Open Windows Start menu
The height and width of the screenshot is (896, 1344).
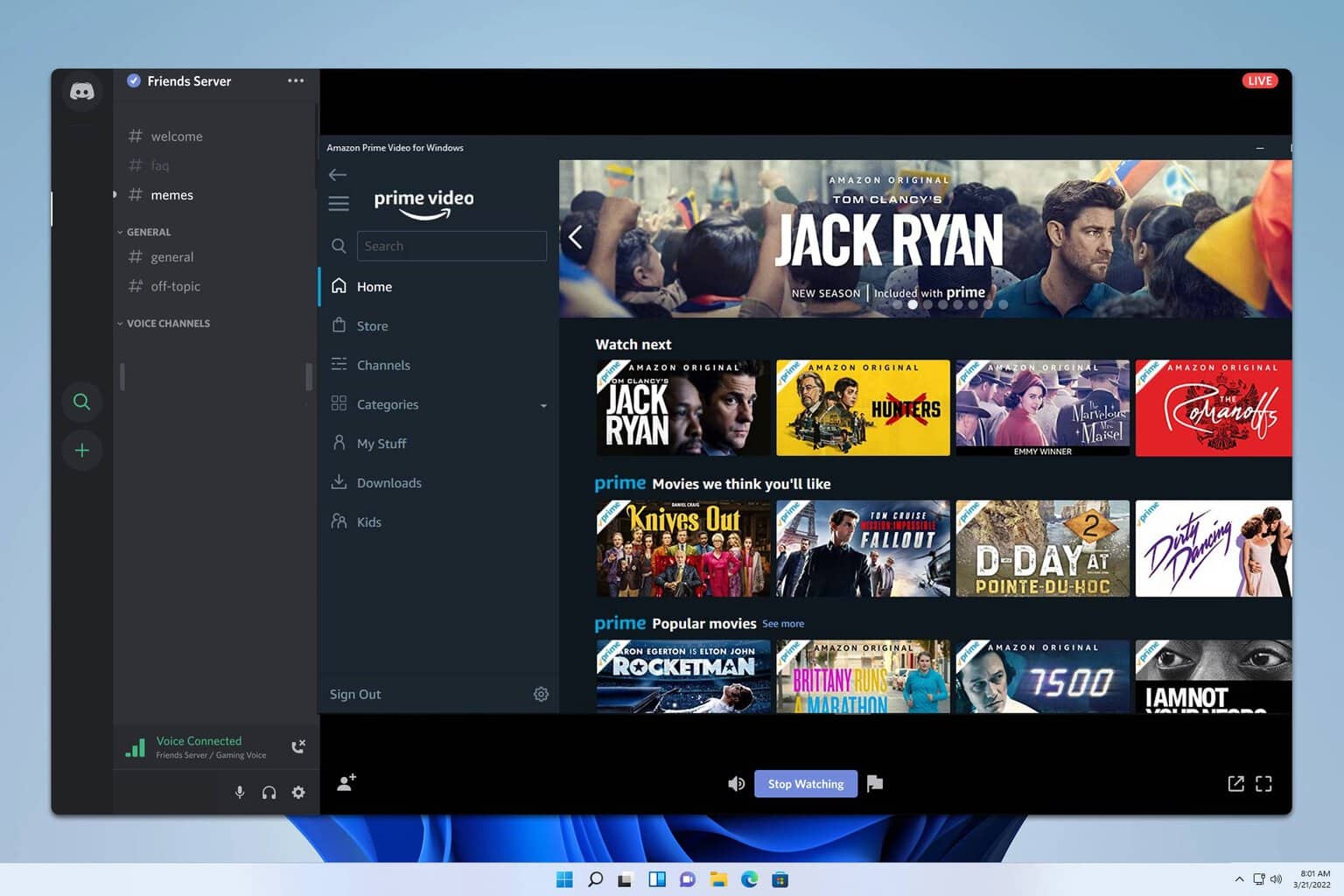564,879
